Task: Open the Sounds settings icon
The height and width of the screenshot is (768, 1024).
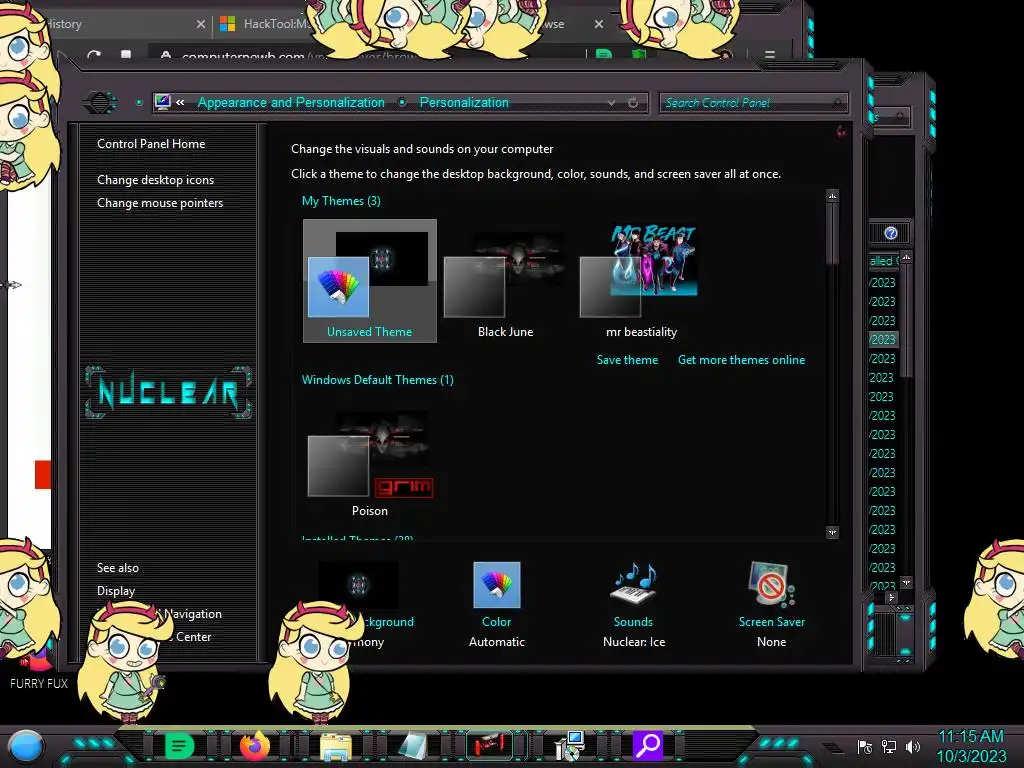Action: pyautogui.click(x=633, y=584)
